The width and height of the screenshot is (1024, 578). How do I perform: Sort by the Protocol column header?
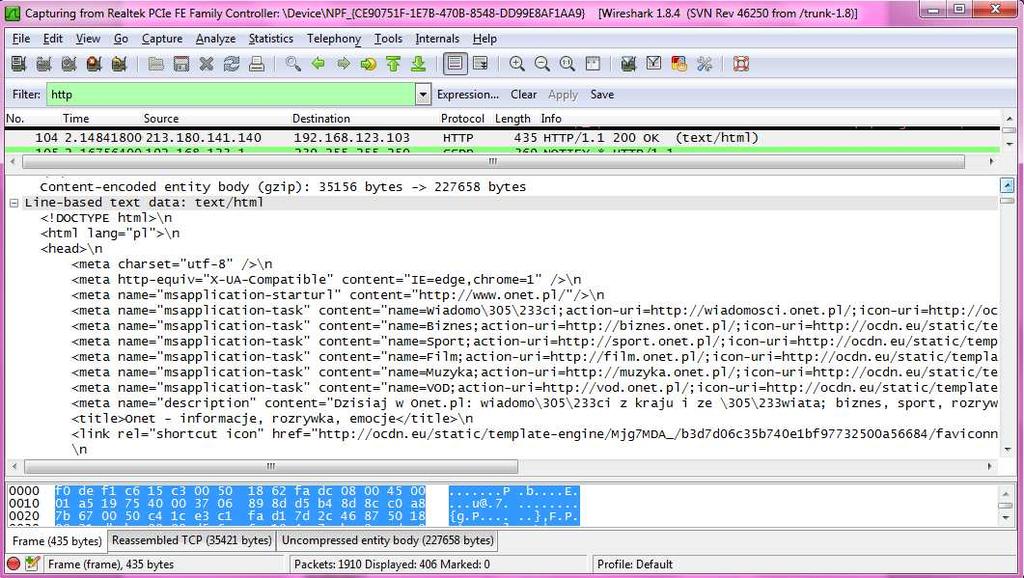click(x=462, y=119)
